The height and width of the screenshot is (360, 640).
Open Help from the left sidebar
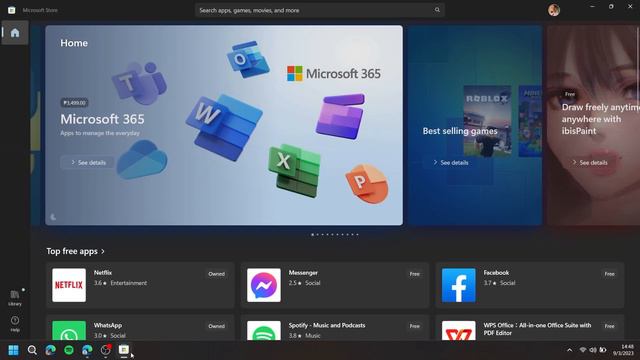[x=15, y=324]
